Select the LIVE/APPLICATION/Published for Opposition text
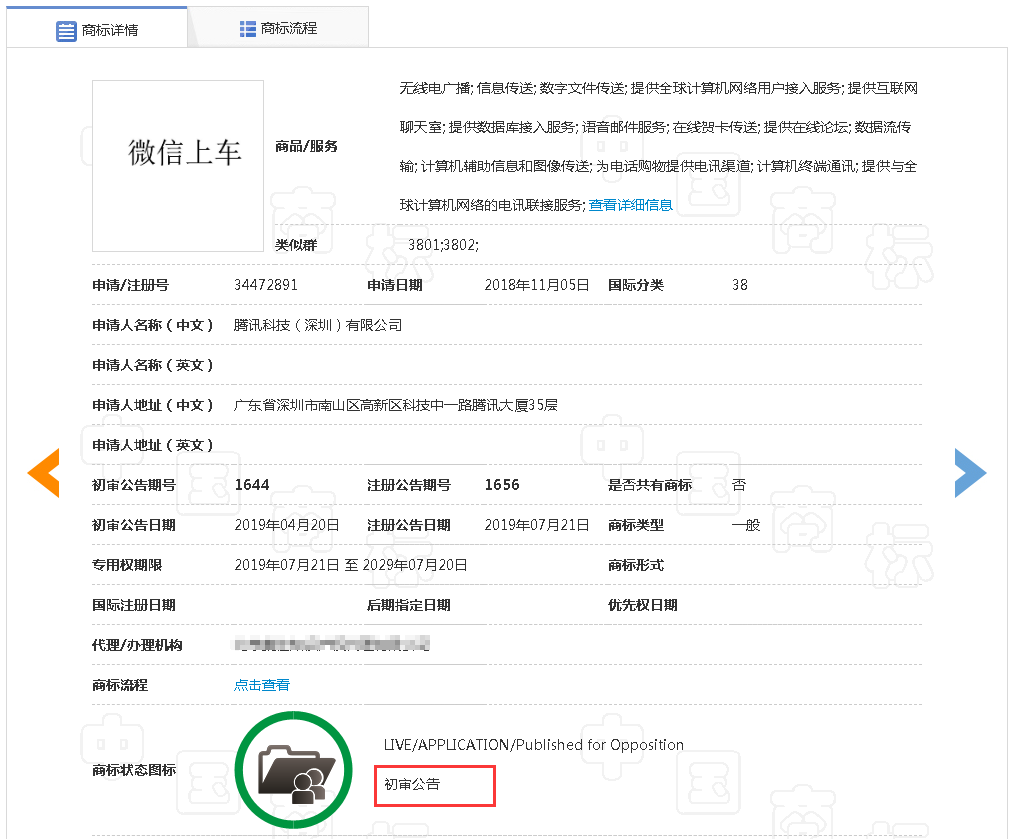 [x=533, y=744]
